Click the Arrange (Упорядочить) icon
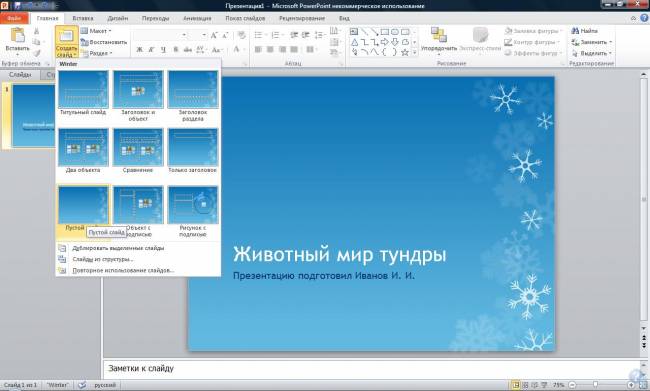The height and width of the screenshot is (391, 650). click(x=439, y=35)
